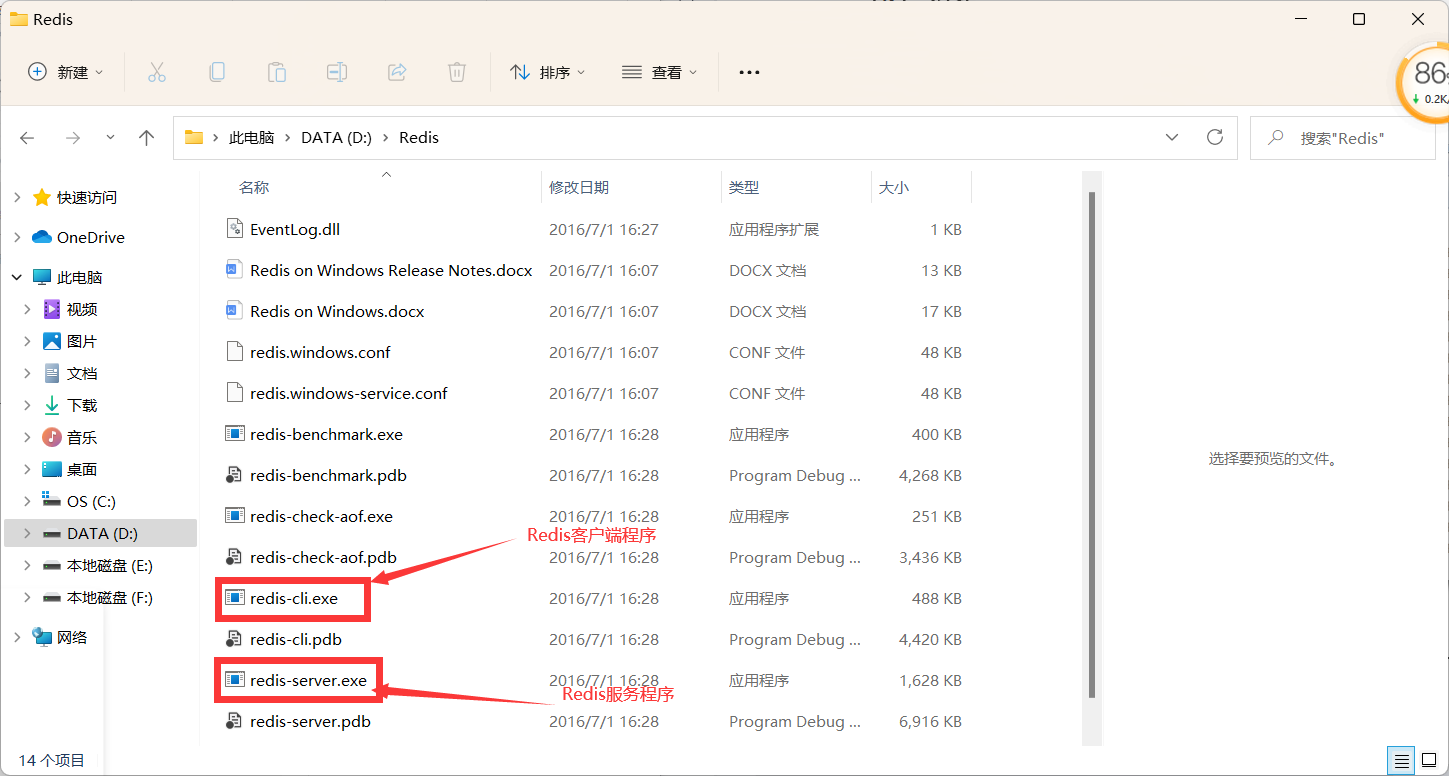Open 音乐 folder in sidebar

coord(81,437)
